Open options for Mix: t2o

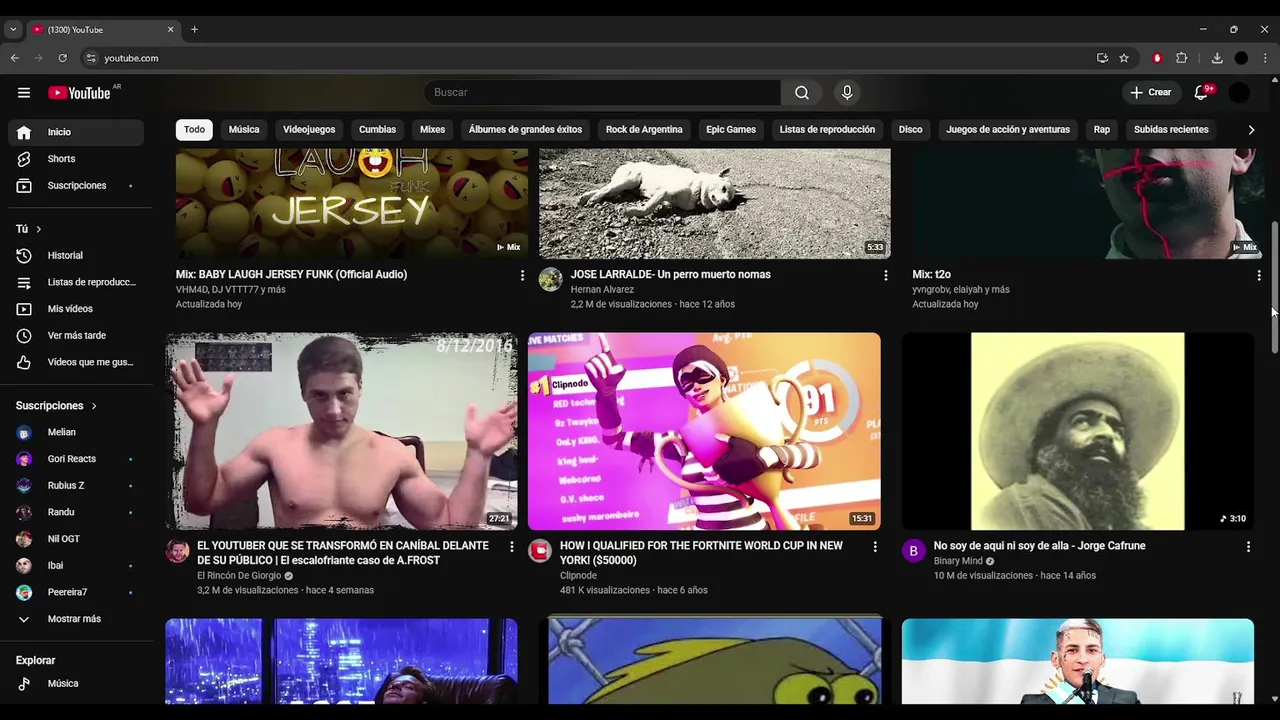point(1258,275)
